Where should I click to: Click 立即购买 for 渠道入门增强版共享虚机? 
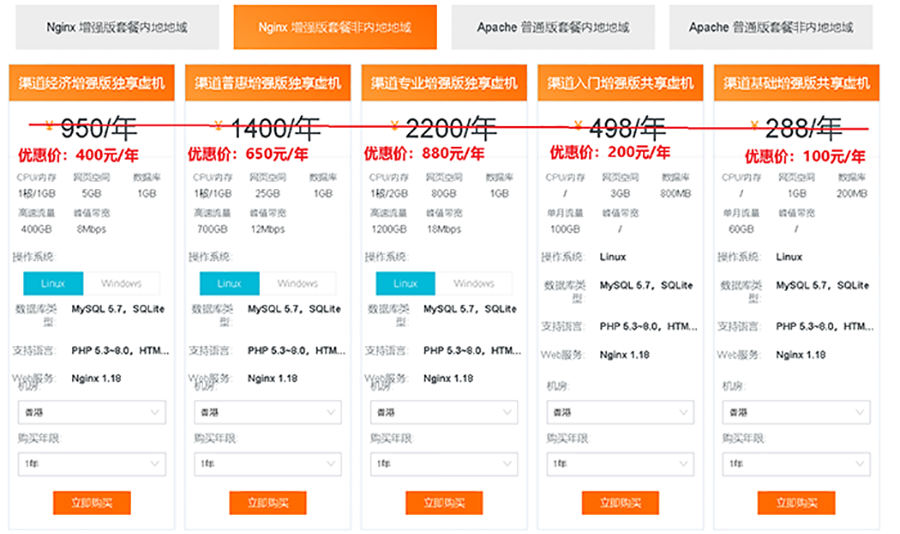click(619, 503)
